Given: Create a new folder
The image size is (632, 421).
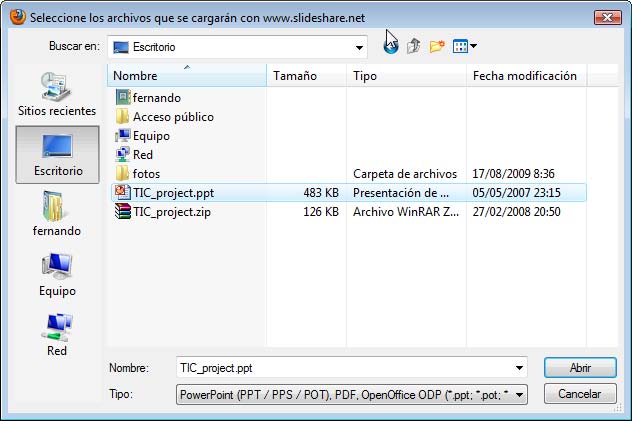Looking at the screenshot, I should pos(437,46).
